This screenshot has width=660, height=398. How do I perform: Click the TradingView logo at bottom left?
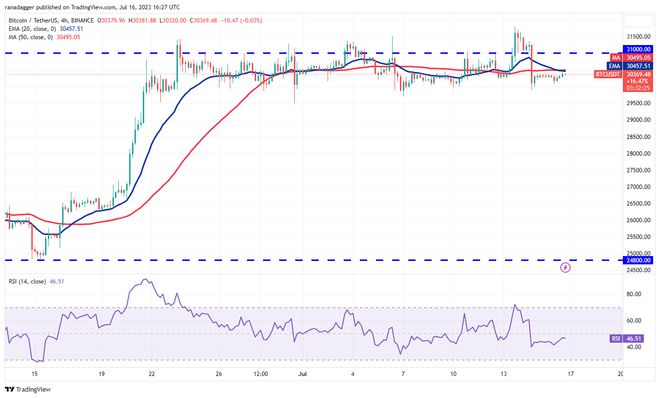[28, 390]
